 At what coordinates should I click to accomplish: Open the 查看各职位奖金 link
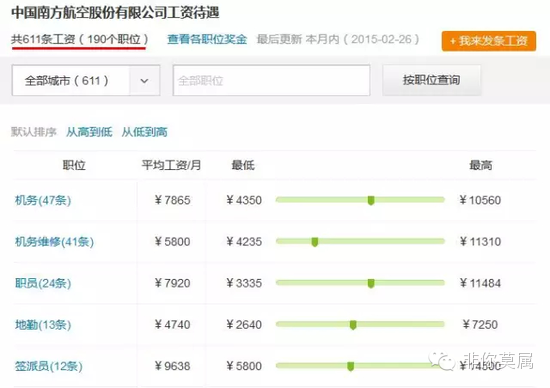[x=207, y=39]
